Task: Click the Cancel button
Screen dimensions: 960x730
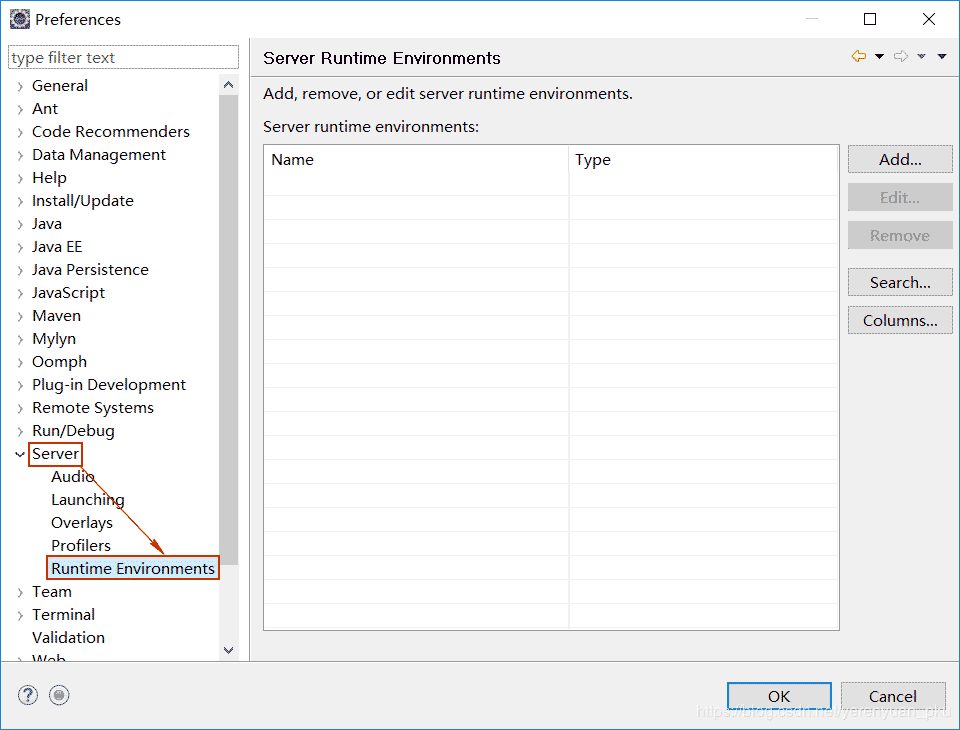Action: [x=893, y=696]
